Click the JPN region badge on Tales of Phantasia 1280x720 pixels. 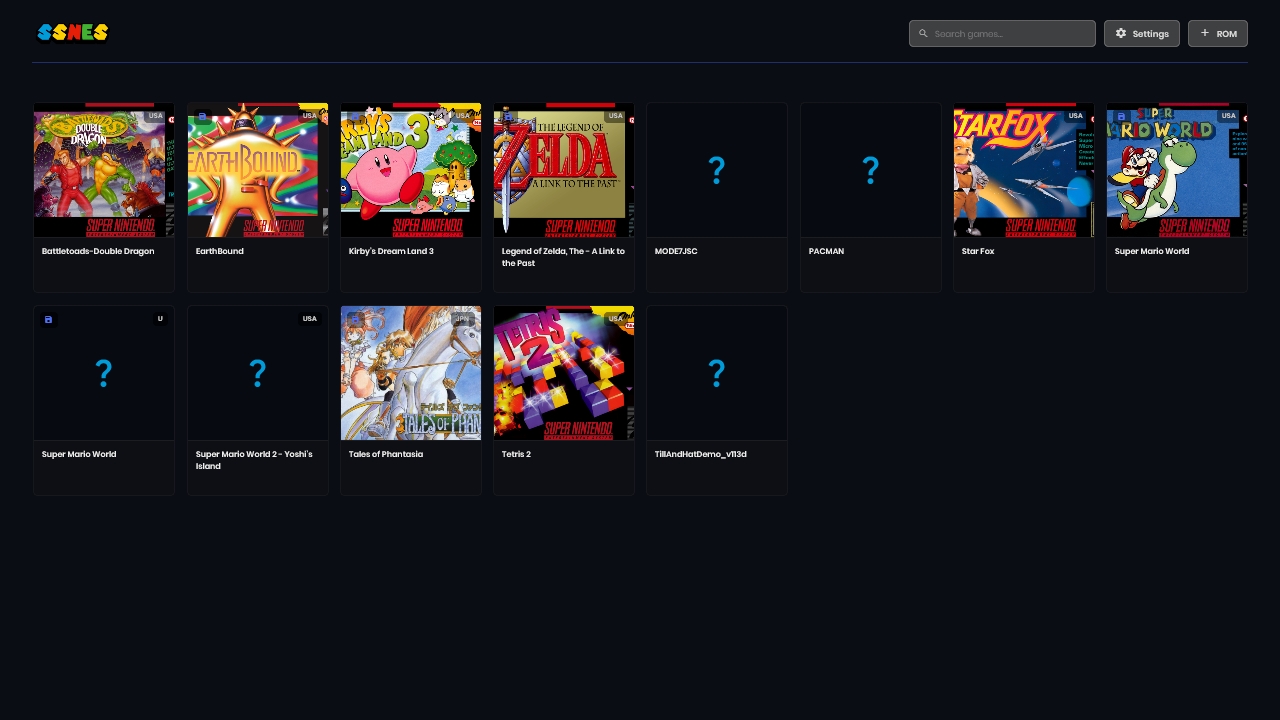461,319
